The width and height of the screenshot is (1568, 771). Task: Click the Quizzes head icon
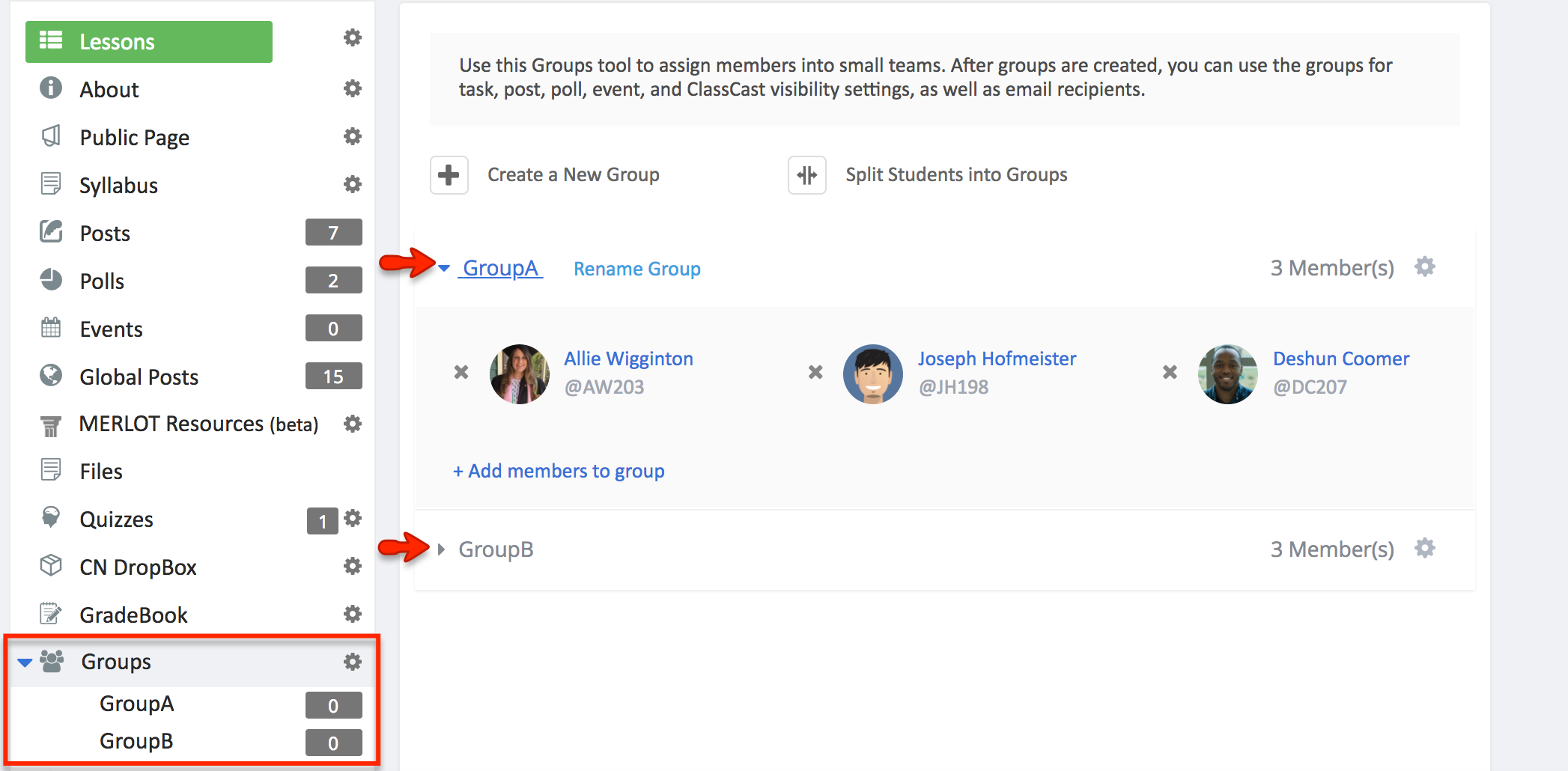[51, 517]
